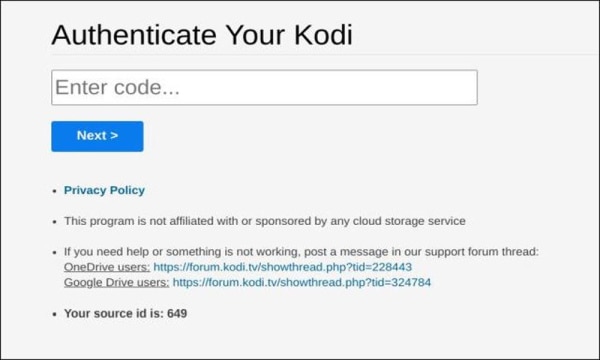Click the word 'Kodi' in the page title
The image size is (600, 360).
click(323, 35)
